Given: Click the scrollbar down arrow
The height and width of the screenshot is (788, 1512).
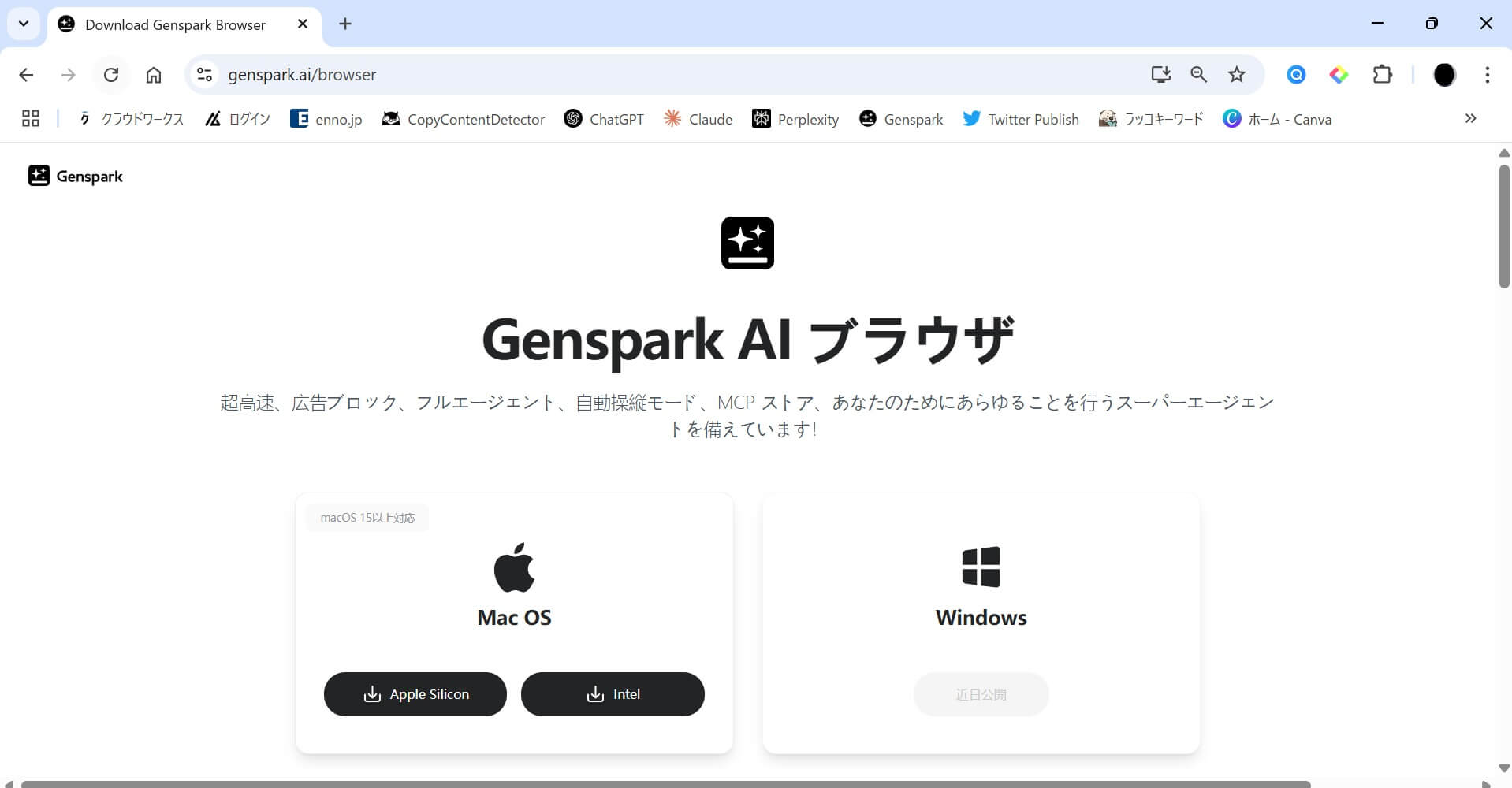Looking at the screenshot, I should coord(1504,768).
